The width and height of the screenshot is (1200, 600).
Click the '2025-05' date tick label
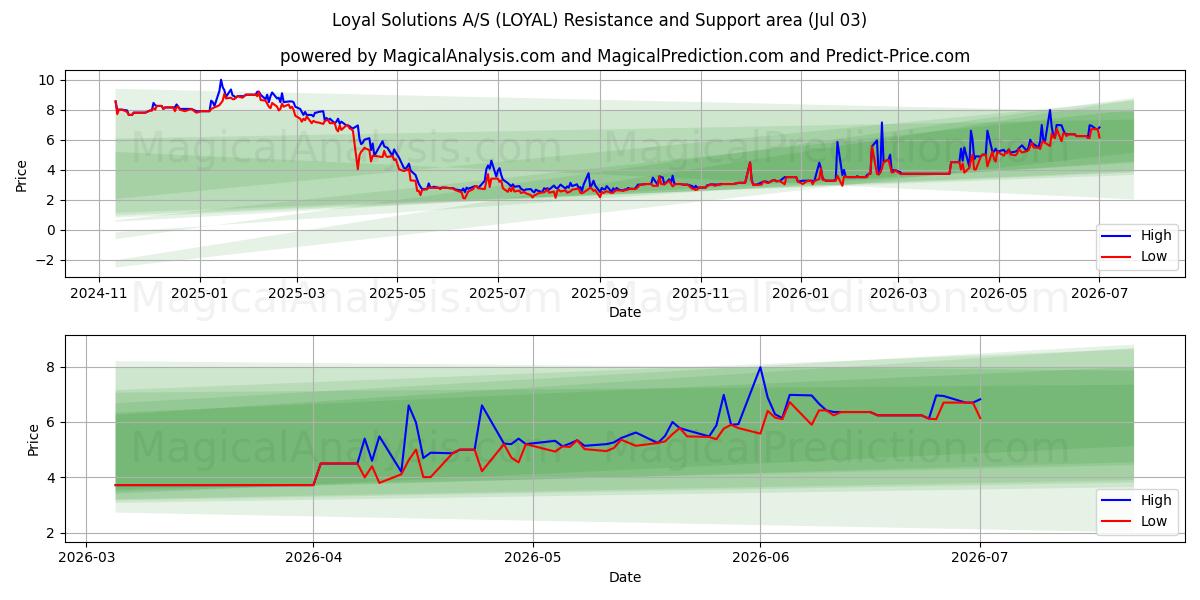397,293
